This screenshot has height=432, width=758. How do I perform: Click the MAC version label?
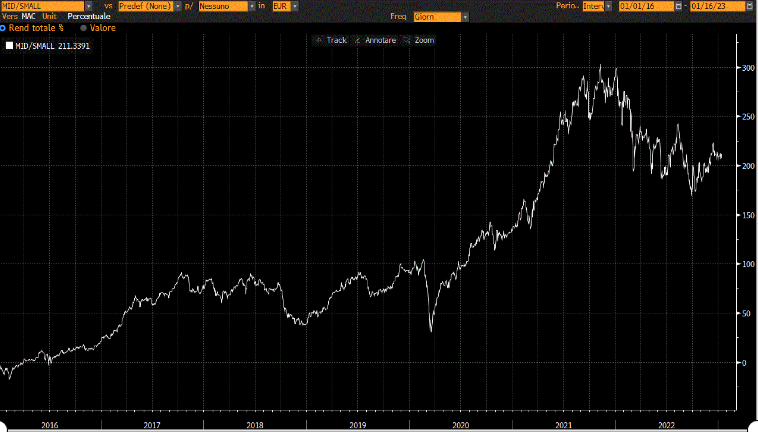(29, 17)
